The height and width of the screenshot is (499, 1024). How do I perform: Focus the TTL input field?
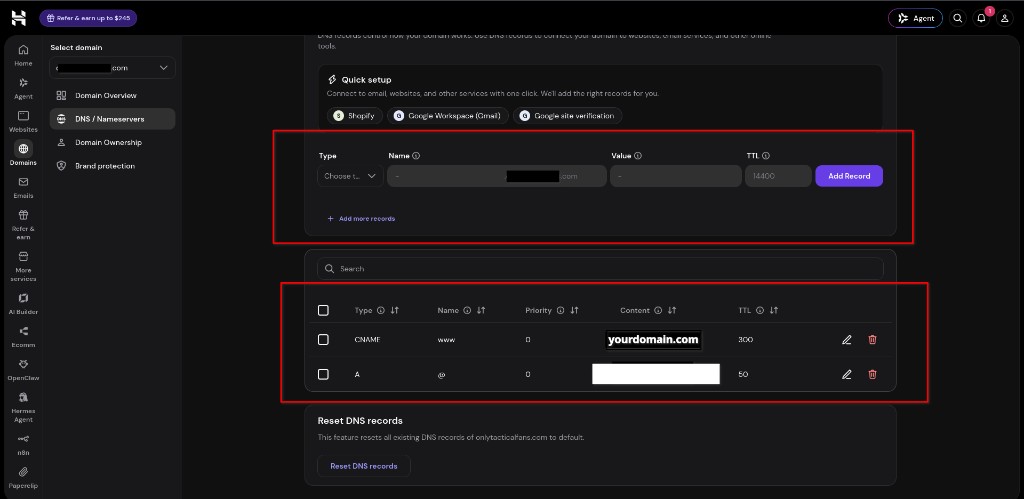point(778,176)
